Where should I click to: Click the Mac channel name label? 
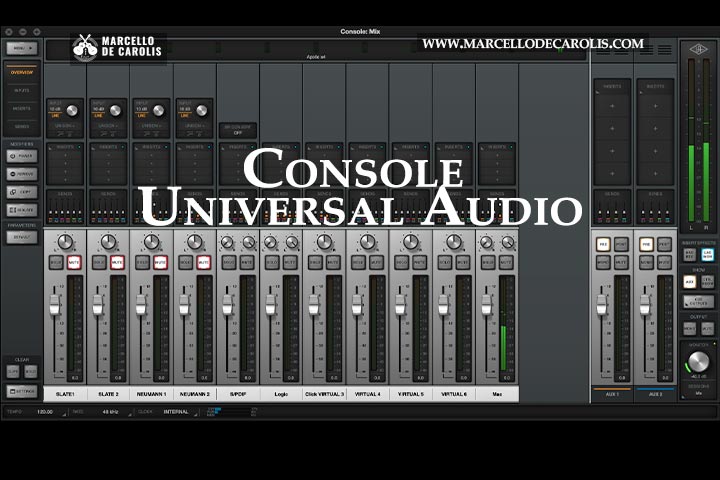(x=497, y=394)
